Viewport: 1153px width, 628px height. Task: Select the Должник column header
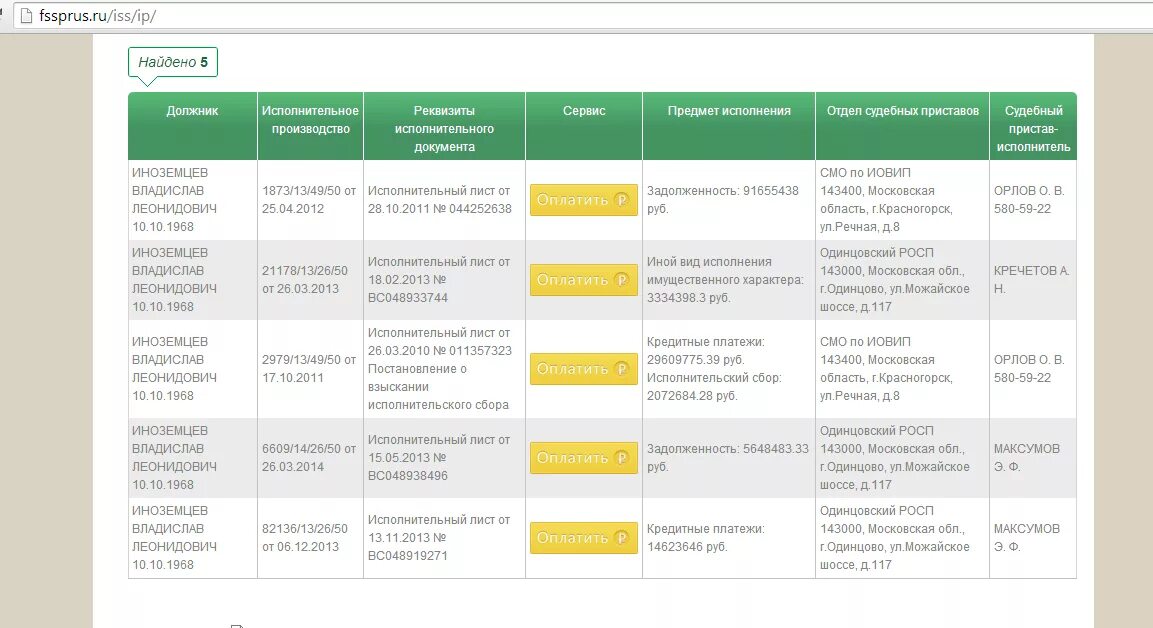point(191,111)
